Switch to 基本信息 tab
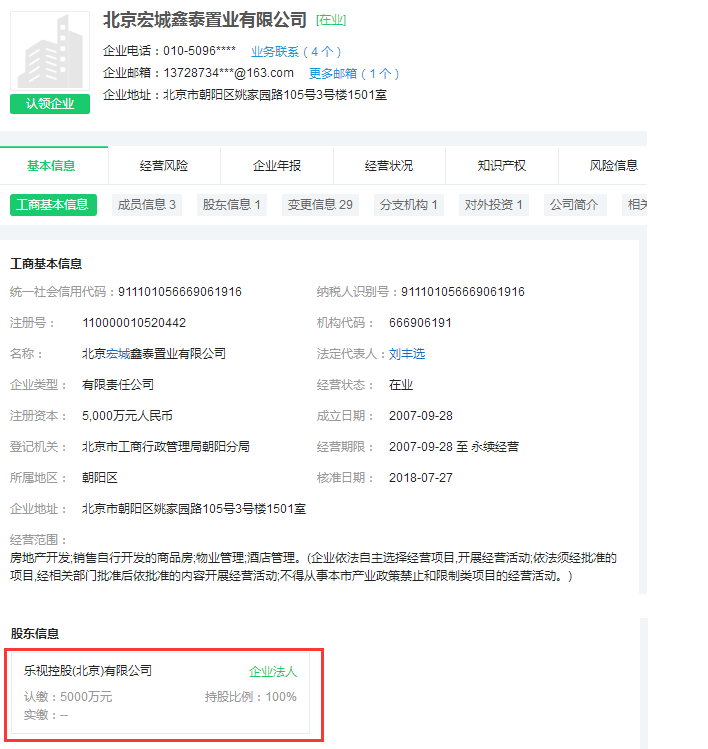Screen dimensions: 708x749 pos(51,166)
